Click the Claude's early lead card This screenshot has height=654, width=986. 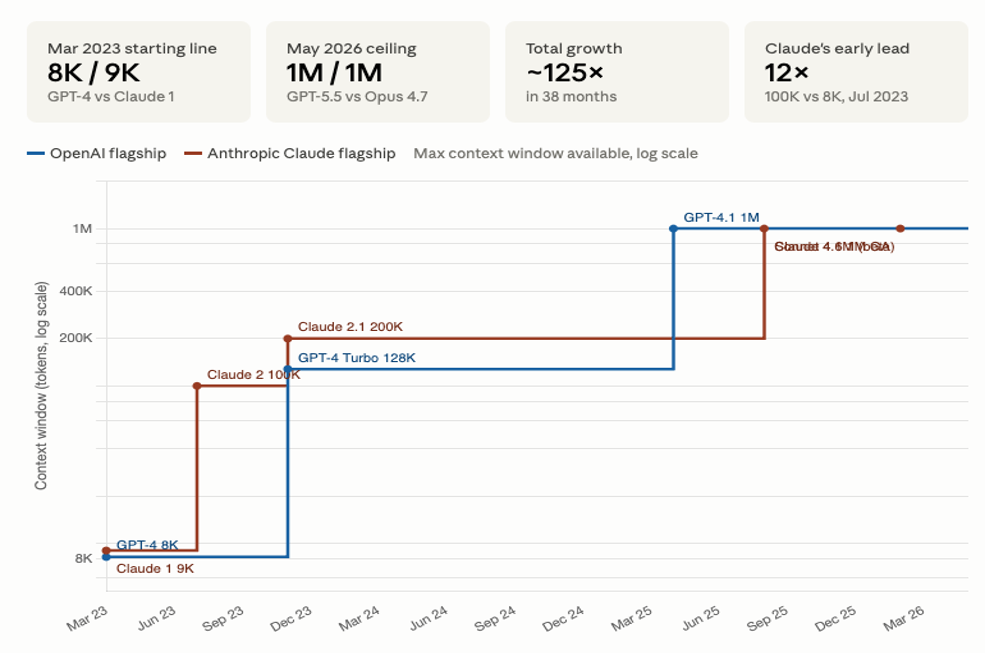point(856,72)
